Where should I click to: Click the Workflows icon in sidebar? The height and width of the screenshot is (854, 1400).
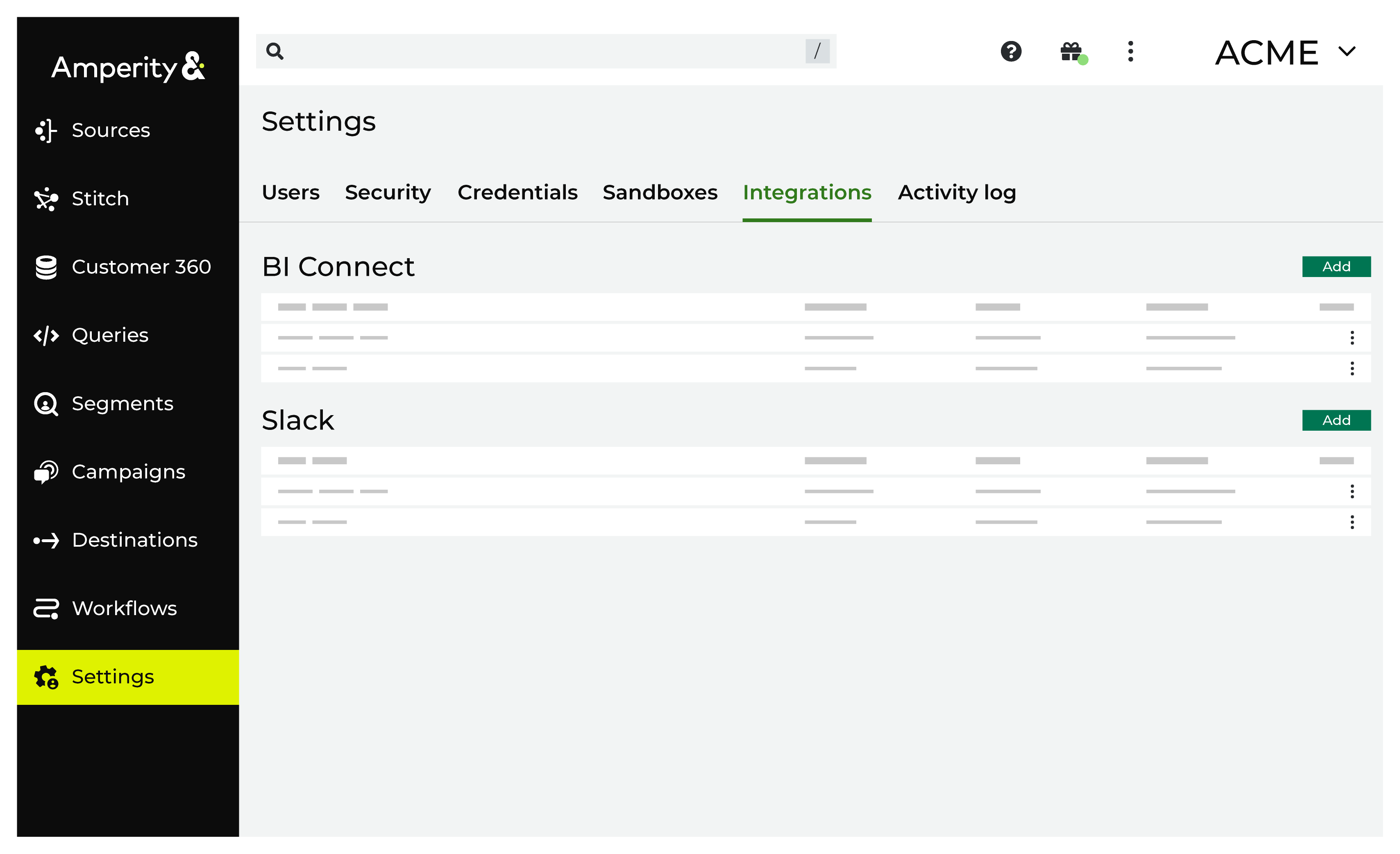pos(46,608)
